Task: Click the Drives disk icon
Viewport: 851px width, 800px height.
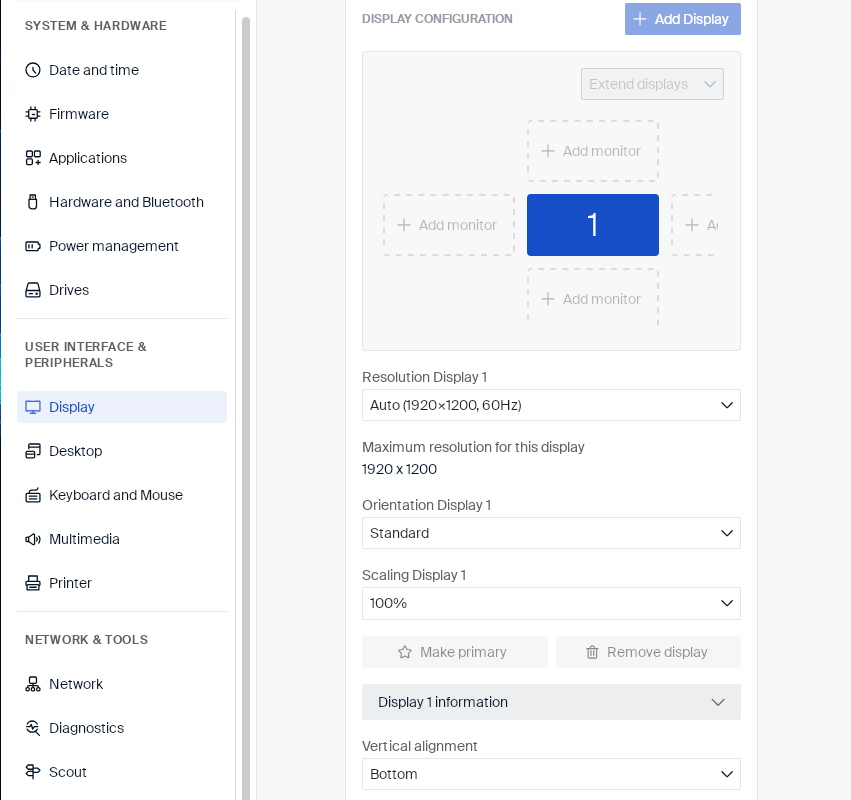Action: [33, 290]
